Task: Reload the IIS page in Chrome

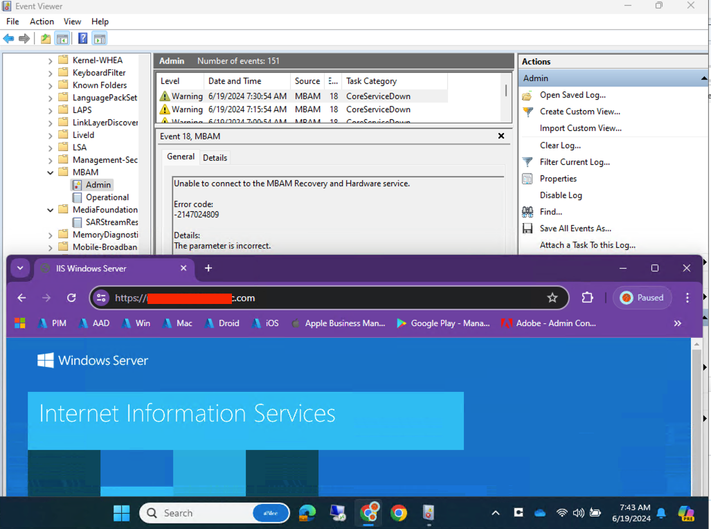Action: [71, 298]
